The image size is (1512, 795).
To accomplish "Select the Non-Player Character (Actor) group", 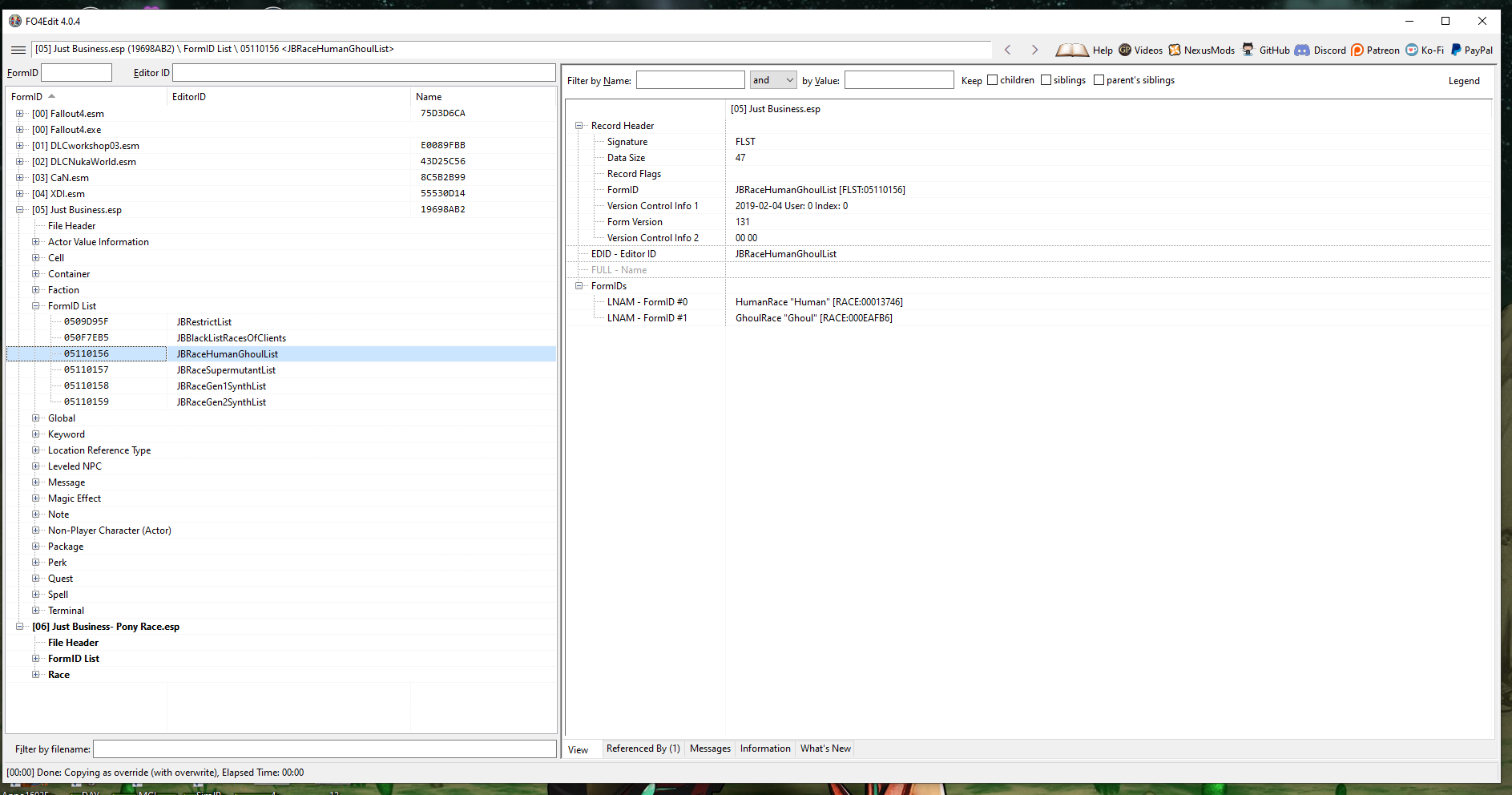I will coord(110,531).
